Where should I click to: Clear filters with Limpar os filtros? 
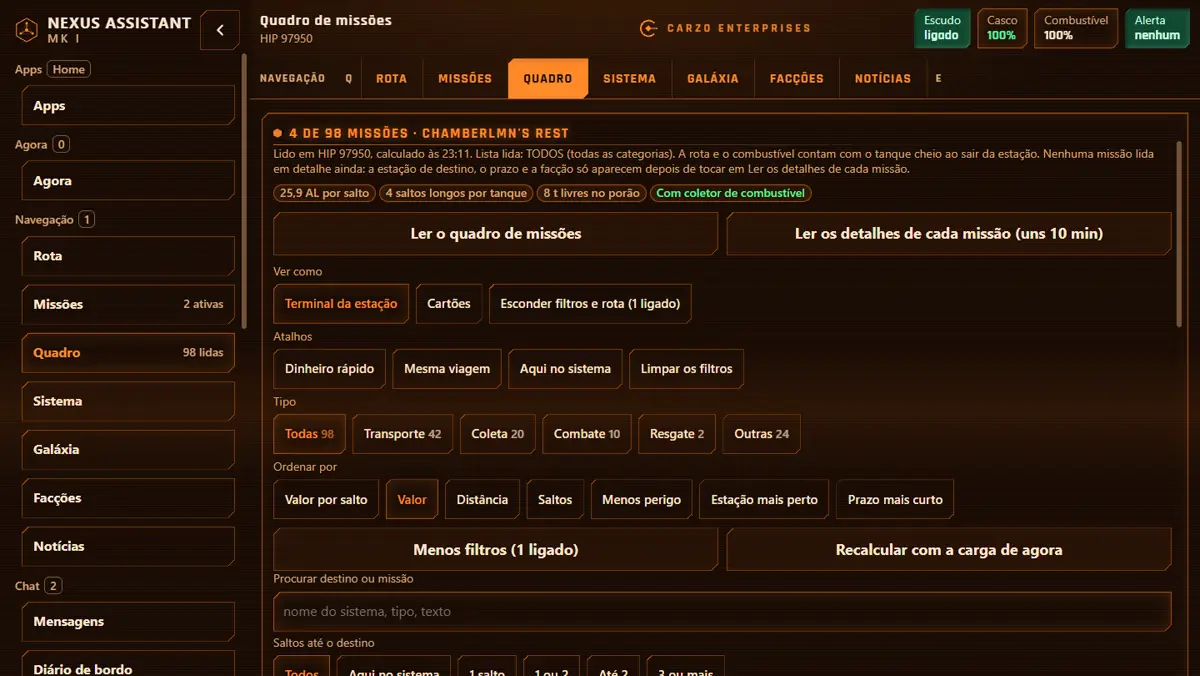[687, 369]
